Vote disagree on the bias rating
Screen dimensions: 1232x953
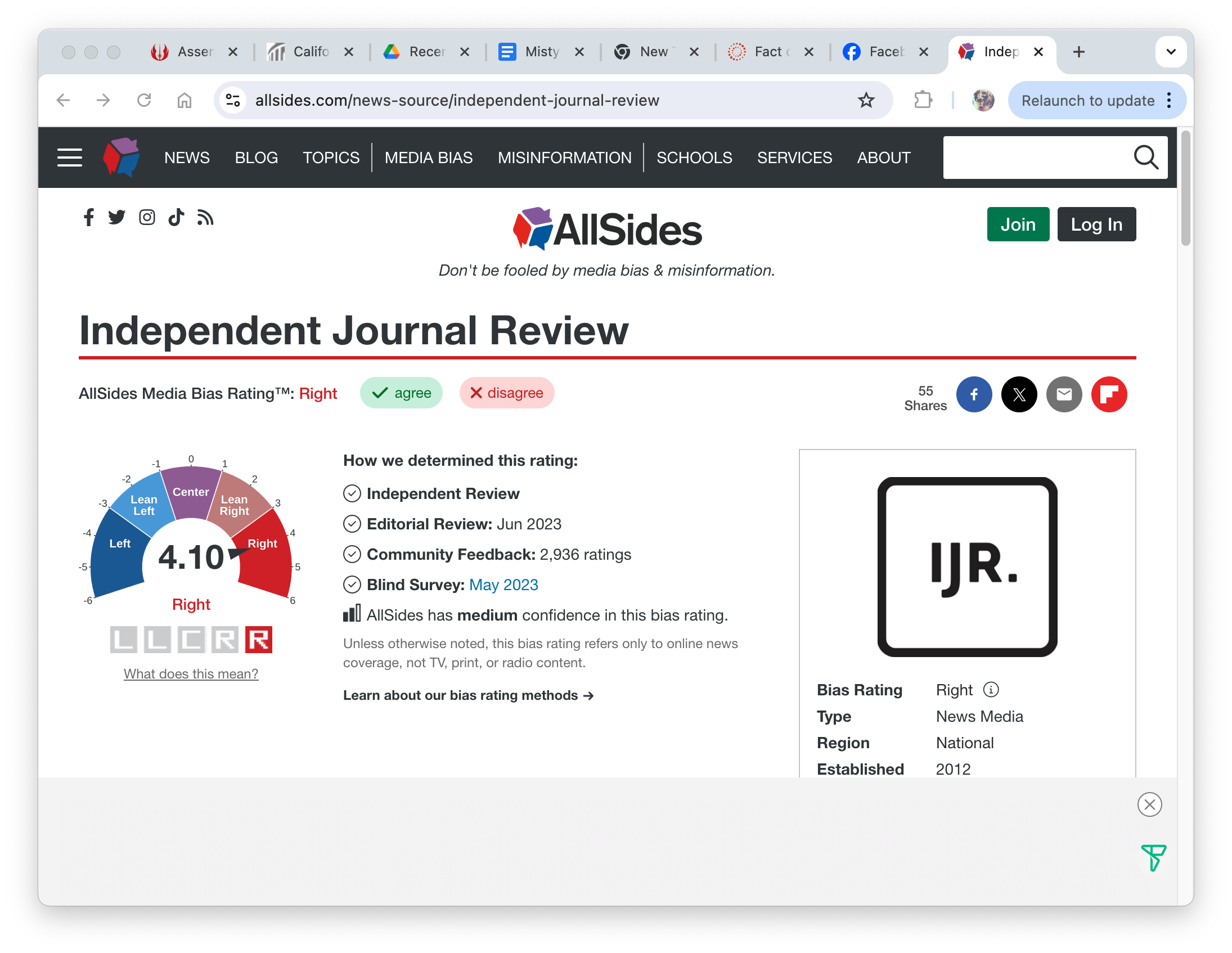coord(506,393)
